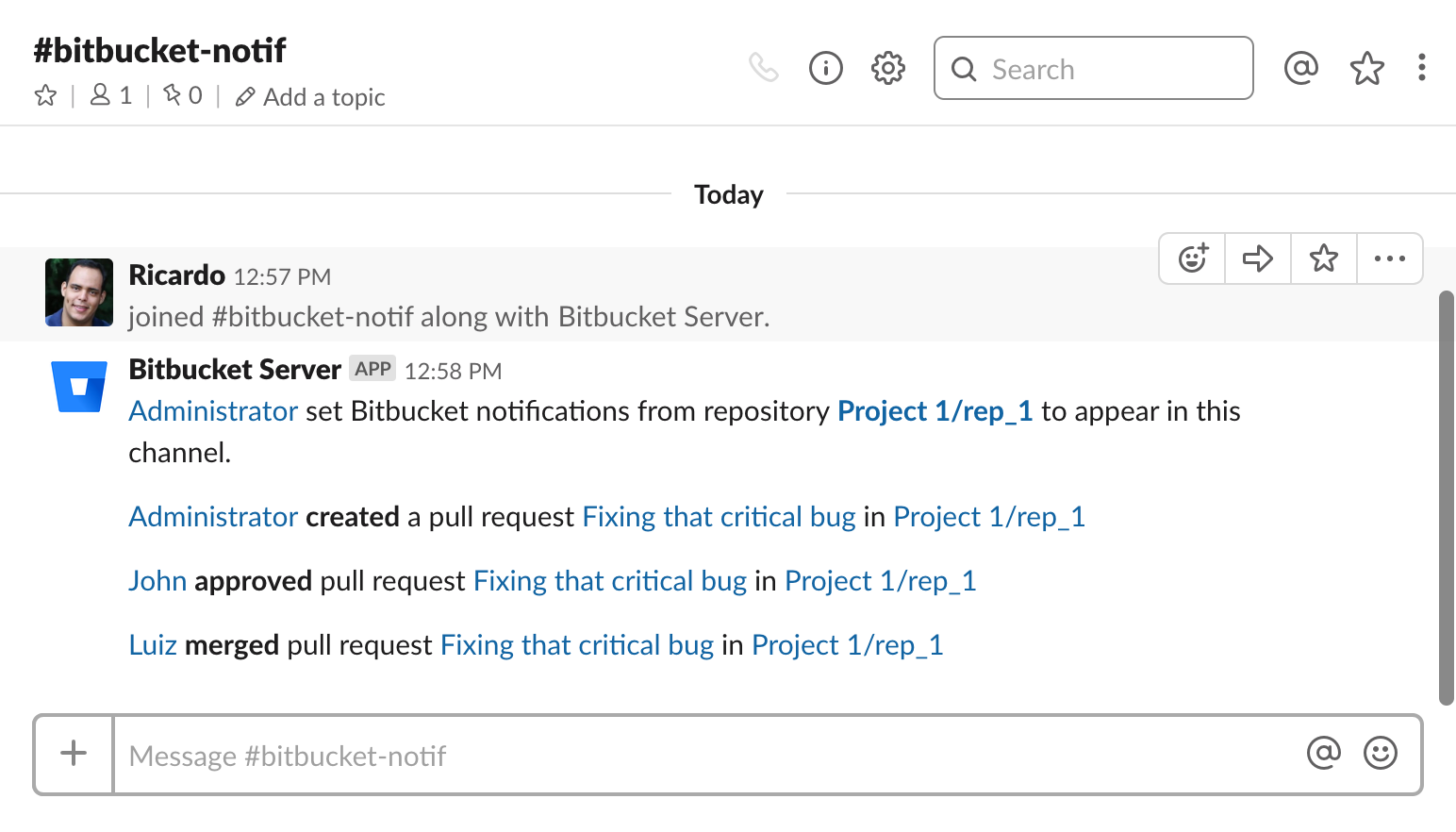The height and width of the screenshot is (832, 1456).
Task: Insert a mention with composer @ icon
Action: [x=1324, y=753]
